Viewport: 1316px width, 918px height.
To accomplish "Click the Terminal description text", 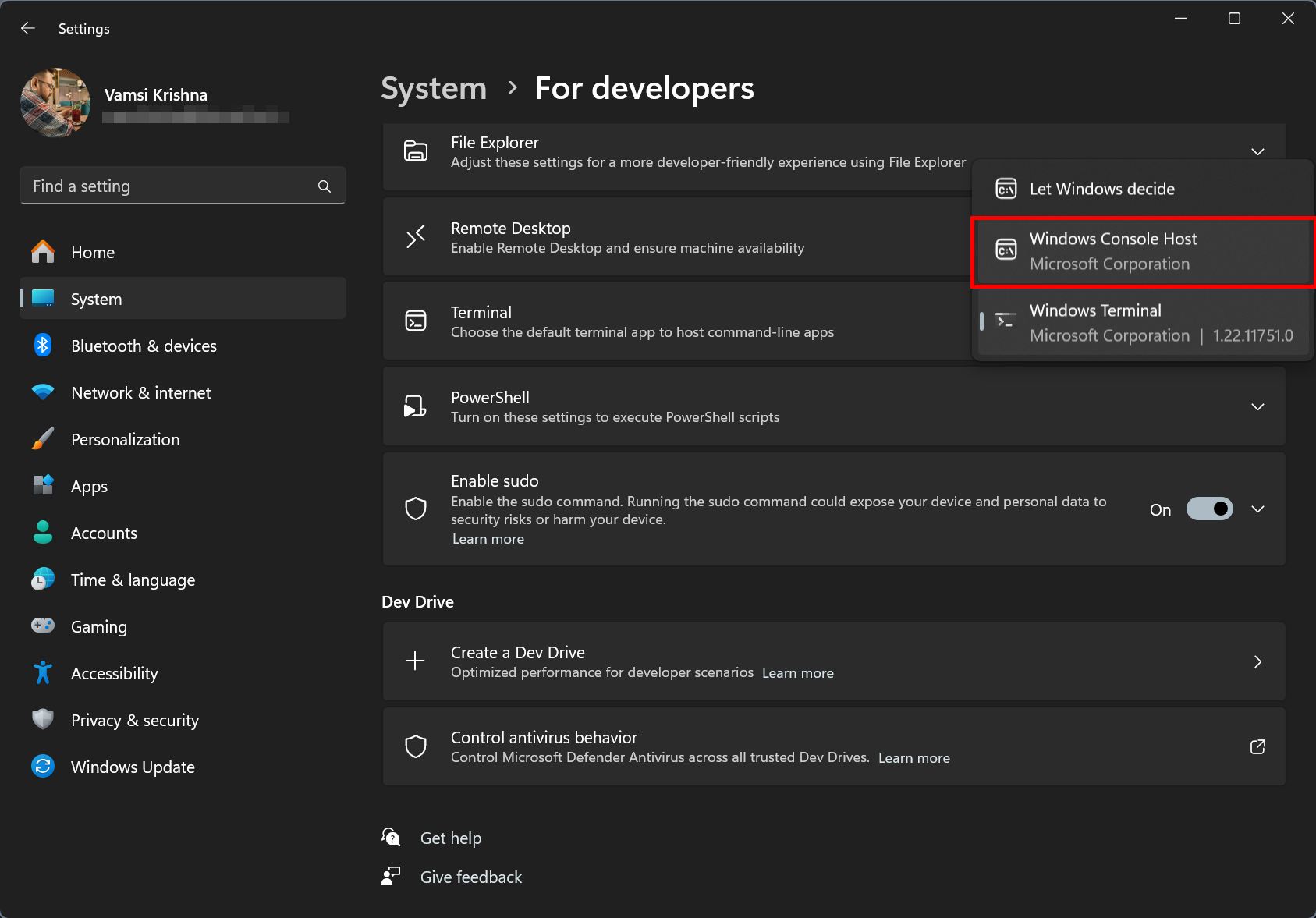I will pos(642,332).
